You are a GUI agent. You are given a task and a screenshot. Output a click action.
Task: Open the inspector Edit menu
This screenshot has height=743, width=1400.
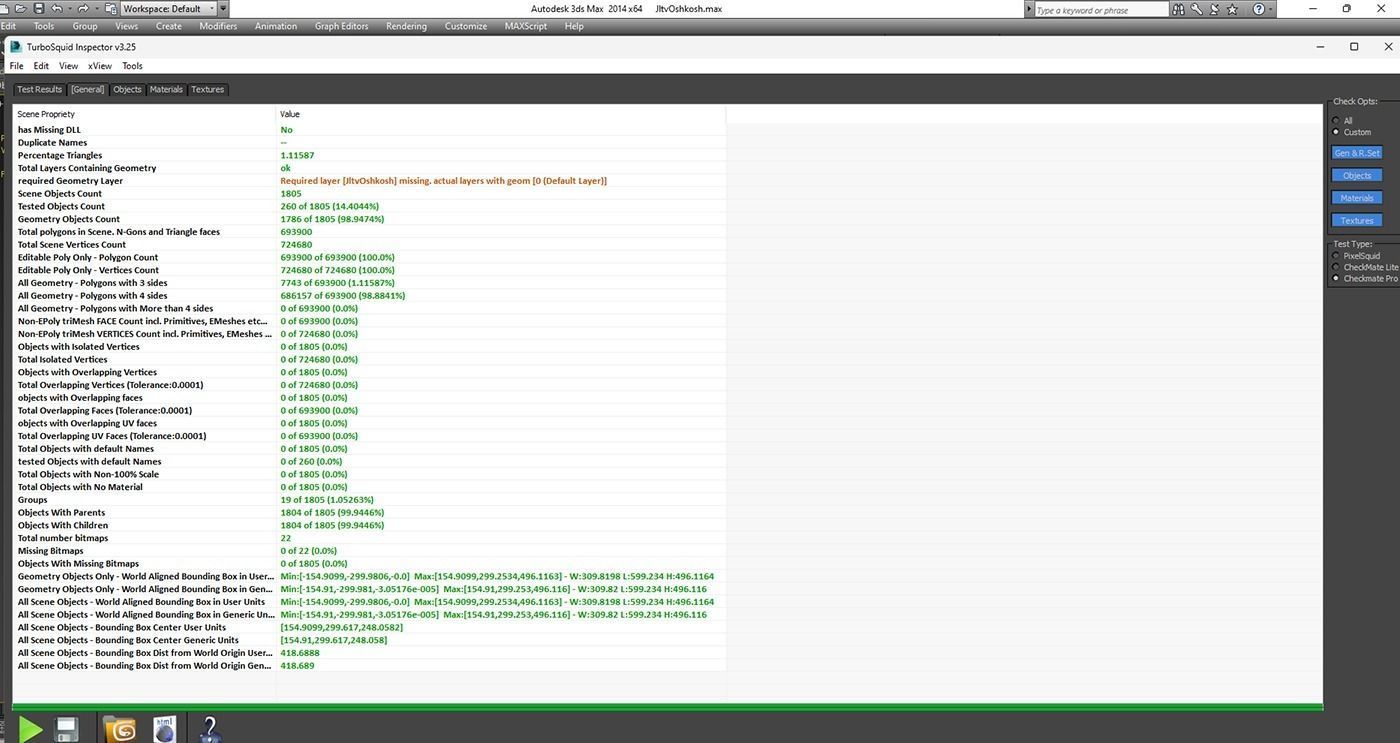tap(41, 66)
